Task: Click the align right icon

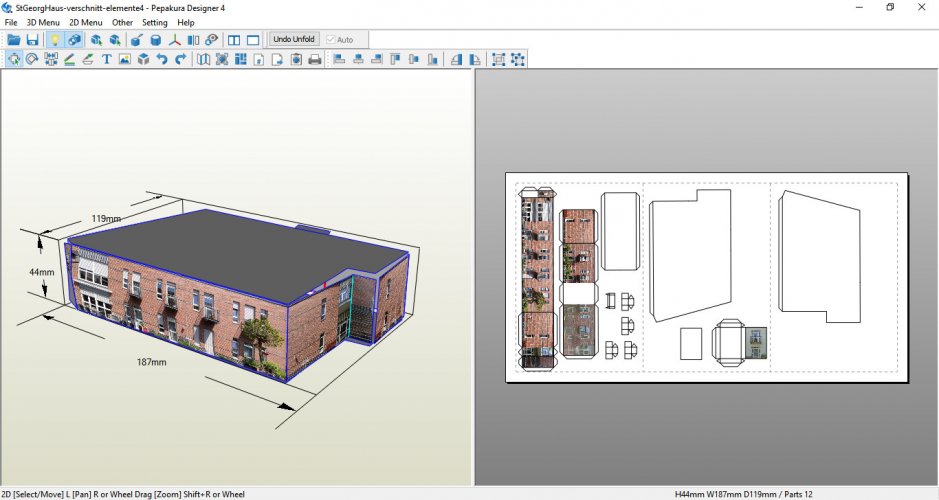Action: click(x=377, y=59)
